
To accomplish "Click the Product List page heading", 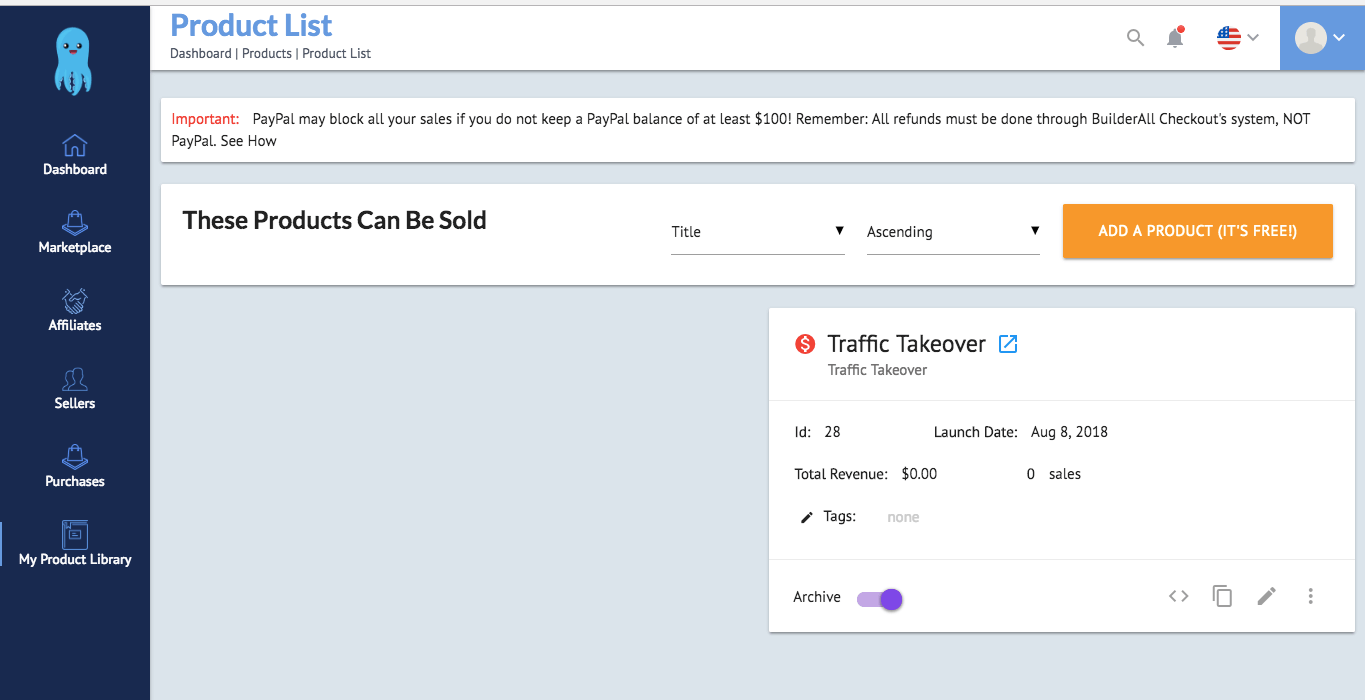I will click(x=252, y=25).
